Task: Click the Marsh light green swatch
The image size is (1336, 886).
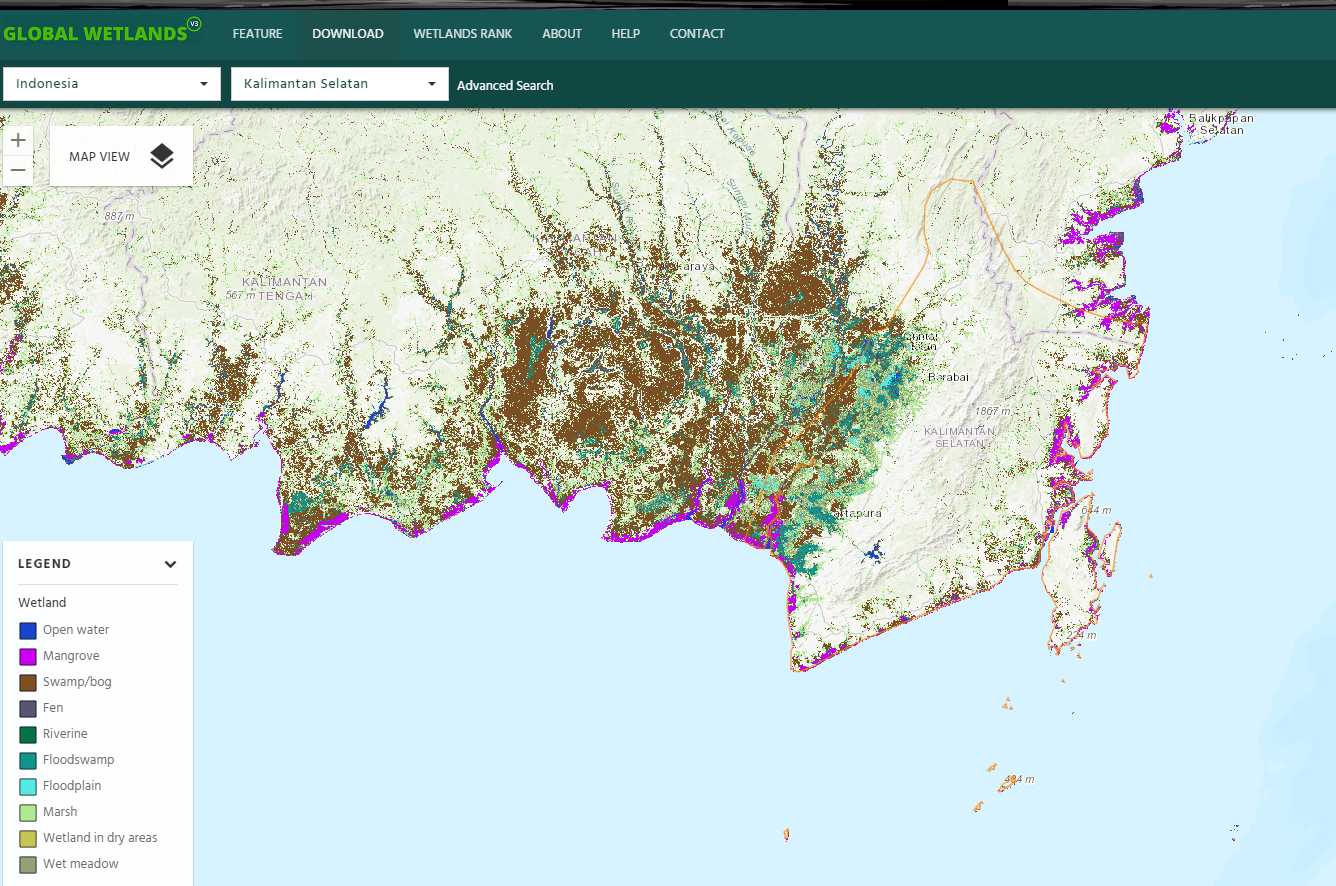Action: [28, 812]
